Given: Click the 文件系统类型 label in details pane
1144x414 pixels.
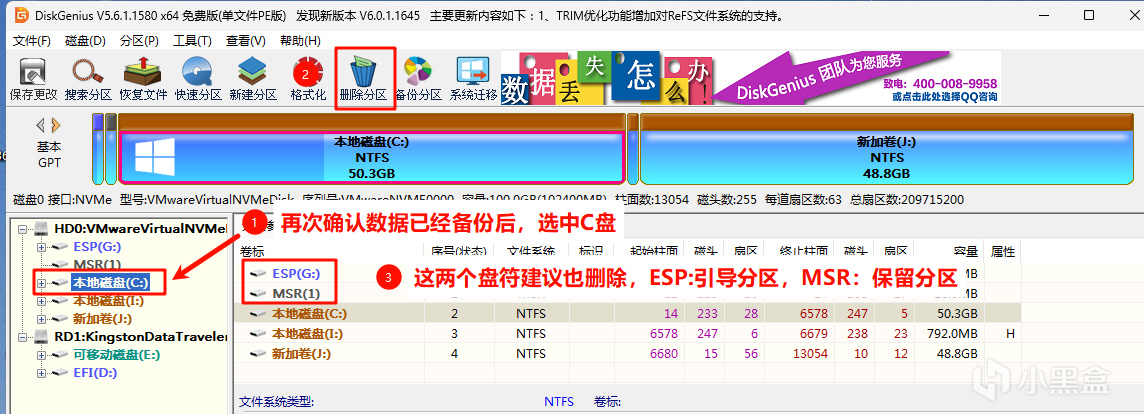Looking at the screenshot, I should point(277,402).
